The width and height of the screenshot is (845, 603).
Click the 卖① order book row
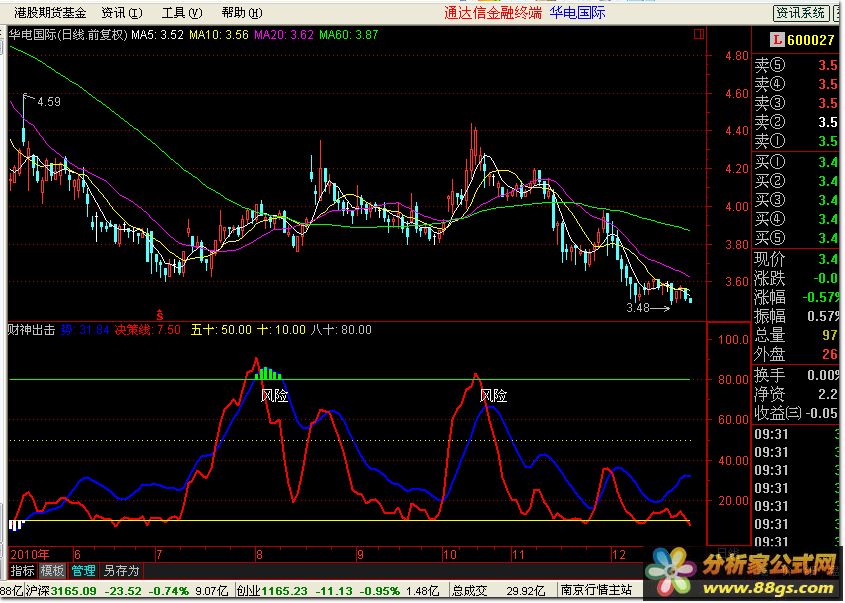796,141
